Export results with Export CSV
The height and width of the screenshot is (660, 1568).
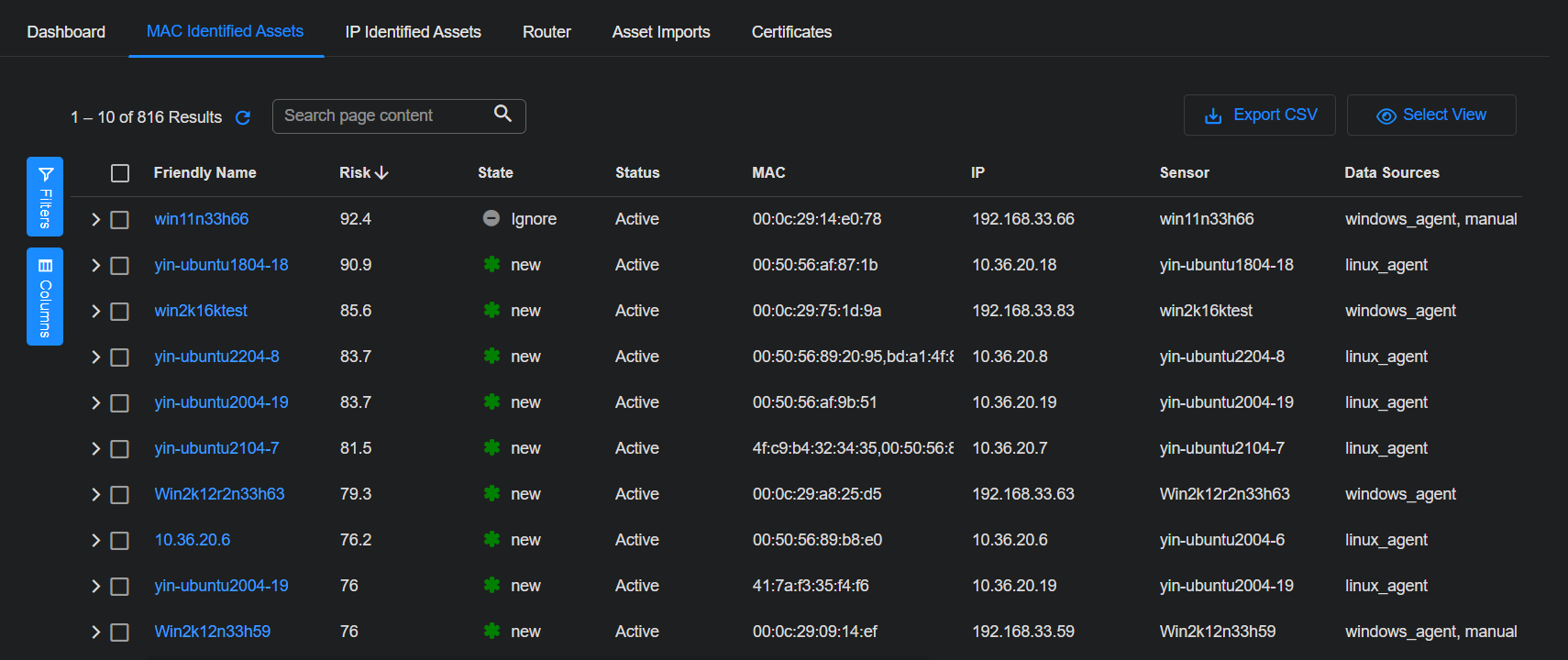1259,115
